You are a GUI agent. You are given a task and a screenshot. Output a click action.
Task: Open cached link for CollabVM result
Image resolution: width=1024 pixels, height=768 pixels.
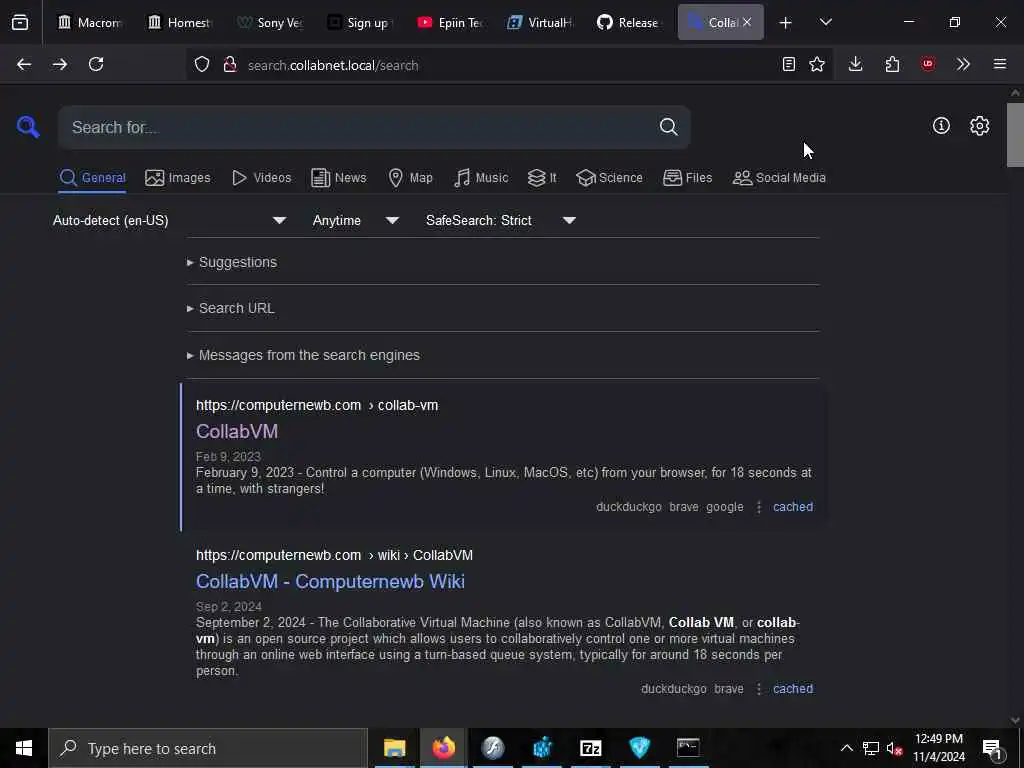[x=793, y=507]
